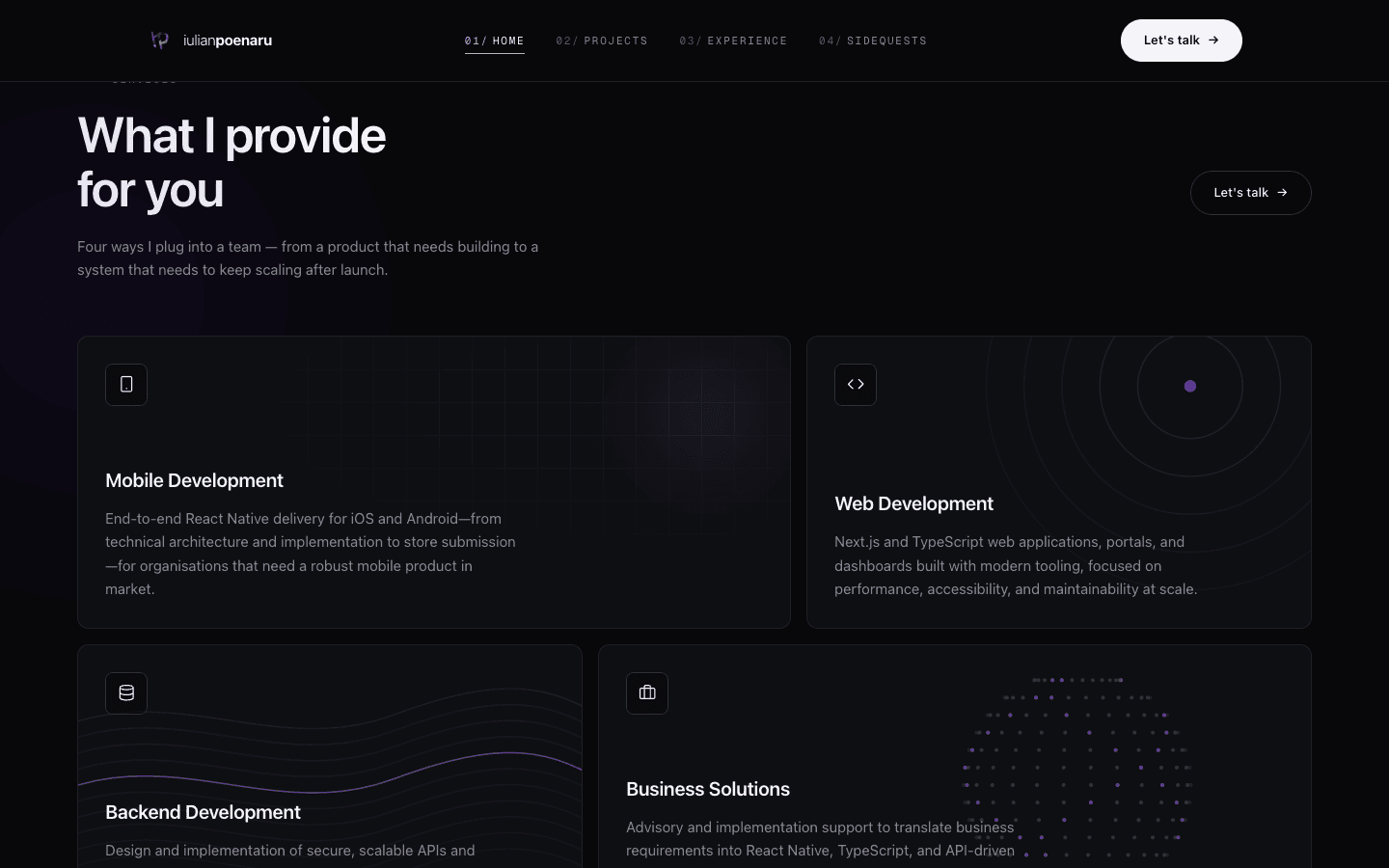Click the outlined Let's talk button beside heading

(x=1251, y=193)
